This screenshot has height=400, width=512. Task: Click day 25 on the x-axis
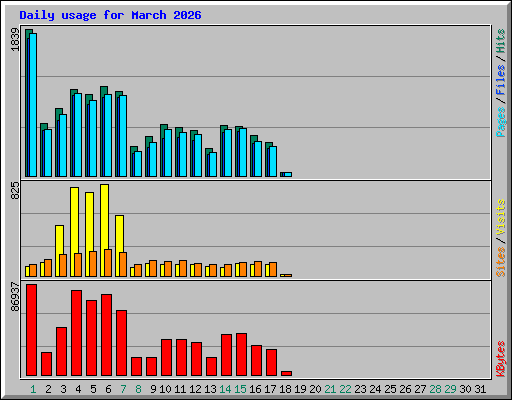[x=390, y=389]
